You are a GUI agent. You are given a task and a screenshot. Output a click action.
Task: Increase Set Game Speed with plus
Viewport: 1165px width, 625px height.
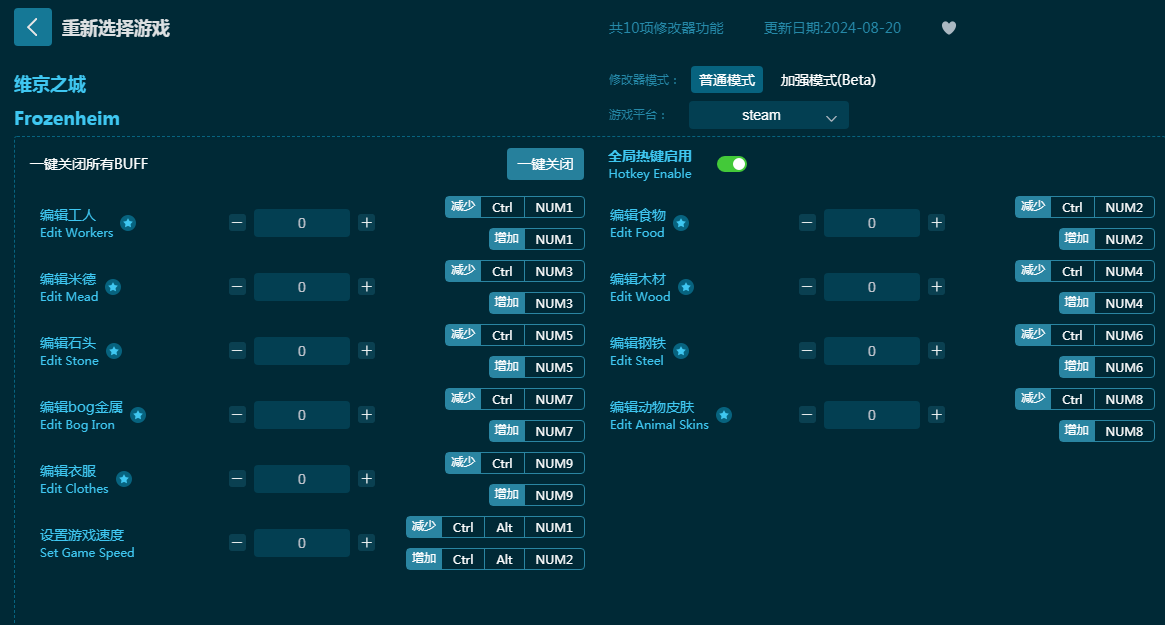tap(367, 543)
